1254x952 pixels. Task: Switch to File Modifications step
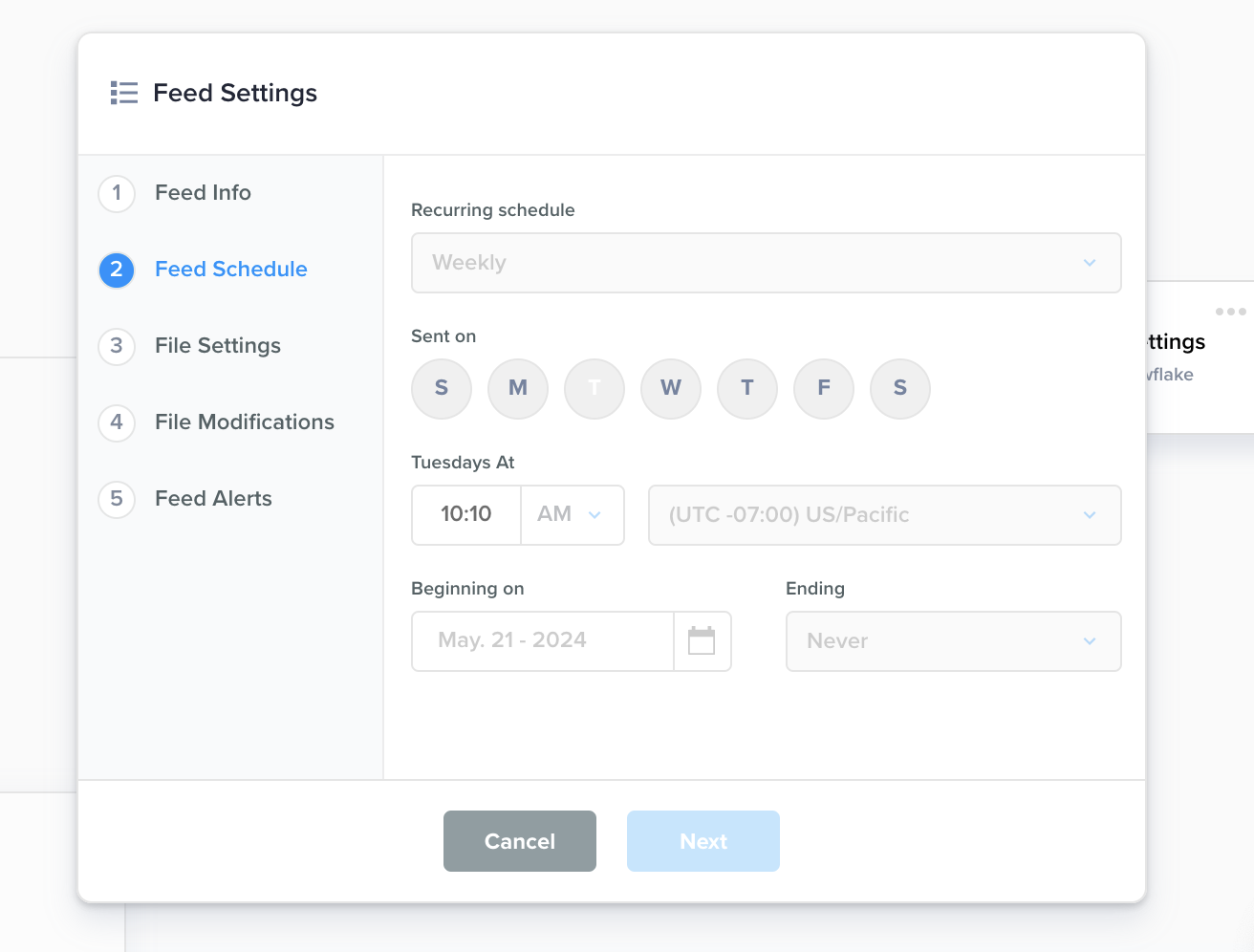point(245,422)
